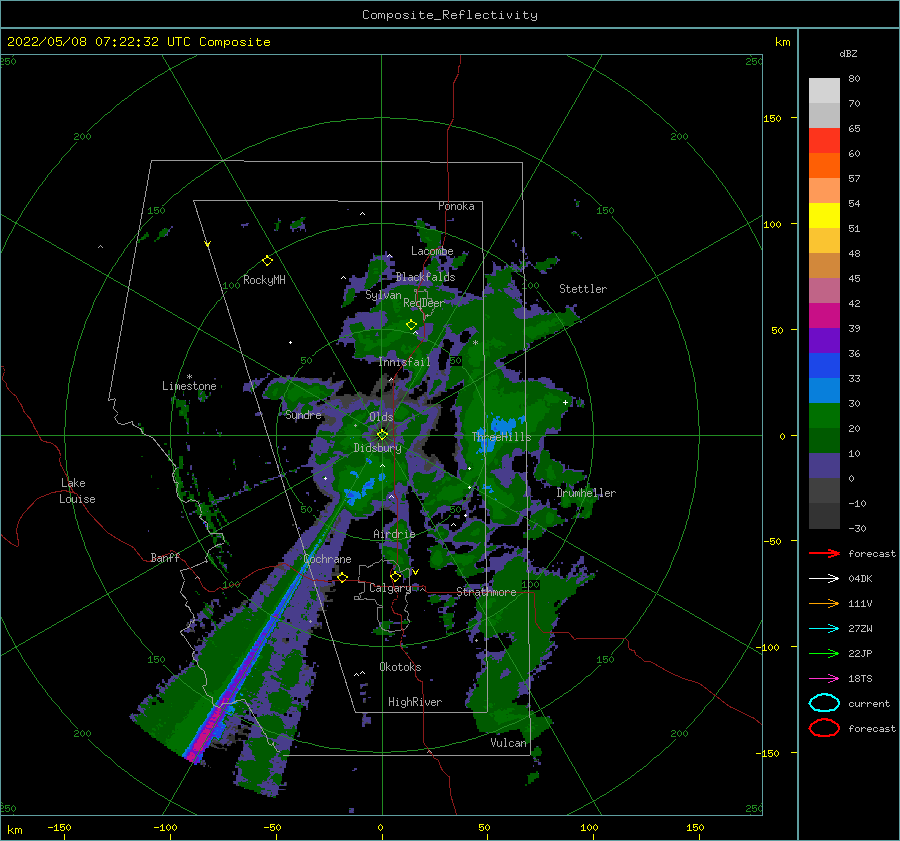Screen dimensions: 900x841
Task: Select the green 22JP arrow icon
Action: click(x=824, y=653)
